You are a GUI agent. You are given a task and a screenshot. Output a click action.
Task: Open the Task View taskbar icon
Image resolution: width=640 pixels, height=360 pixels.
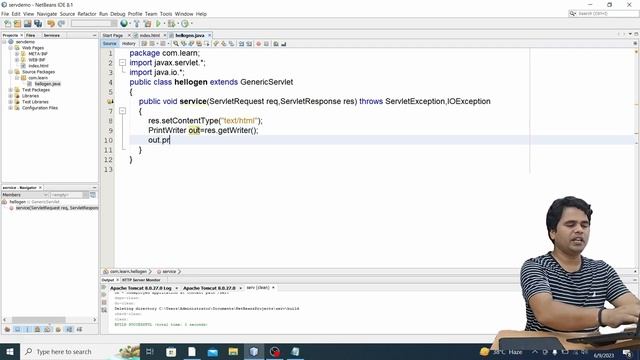pos(149,351)
